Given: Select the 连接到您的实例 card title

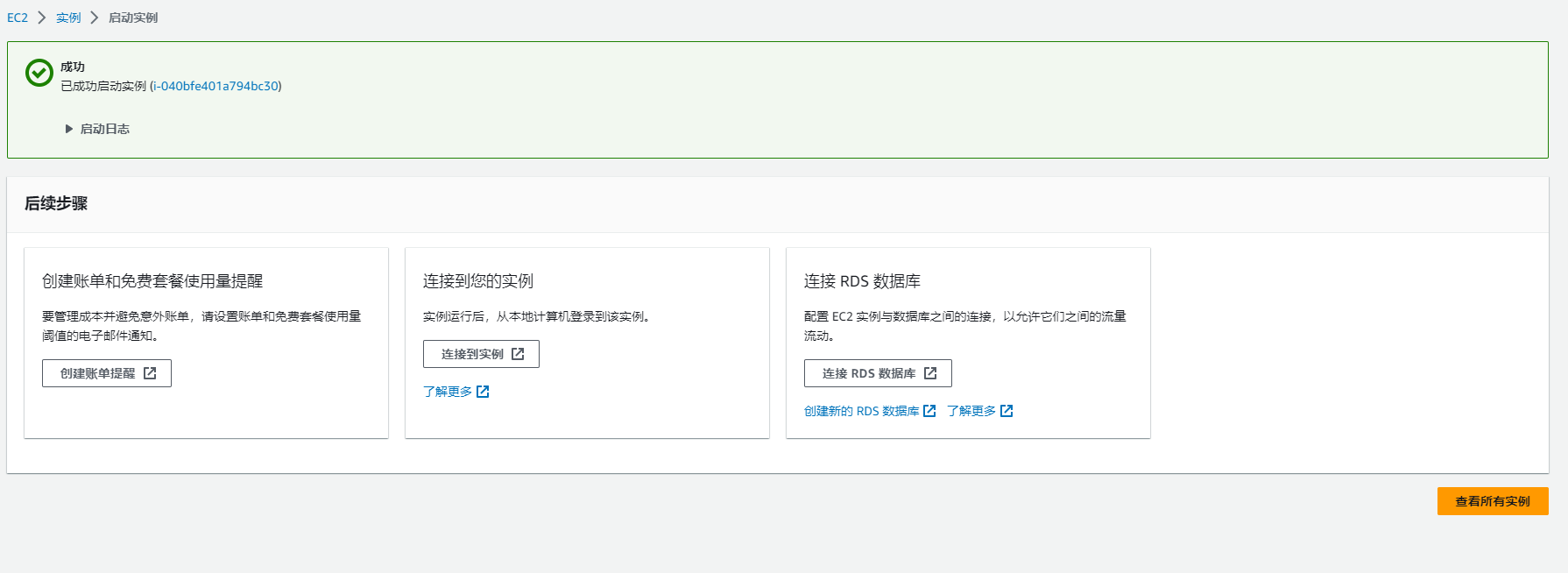Looking at the screenshot, I should click(x=478, y=281).
